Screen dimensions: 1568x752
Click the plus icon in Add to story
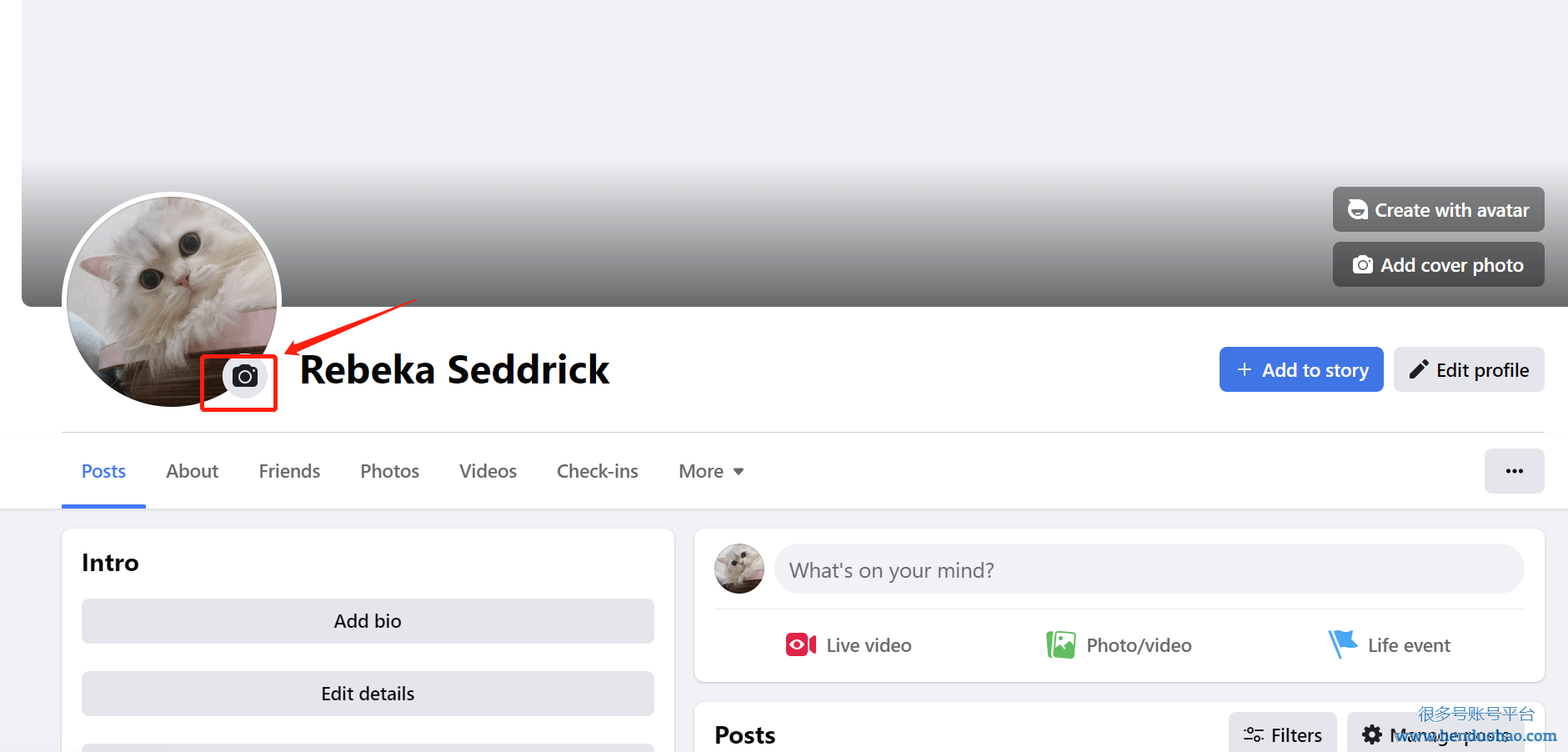point(1245,369)
